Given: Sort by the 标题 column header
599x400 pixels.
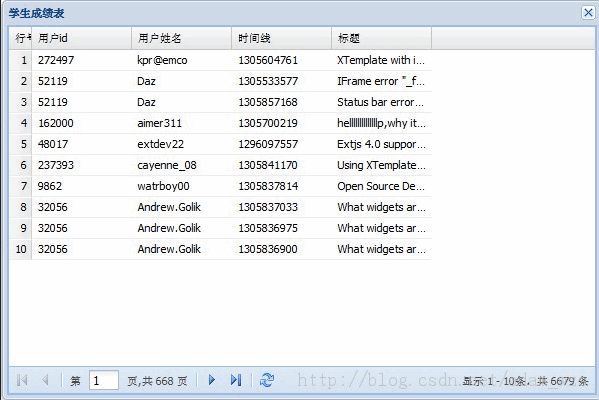Looking at the screenshot, I should [x=382, y=38].
